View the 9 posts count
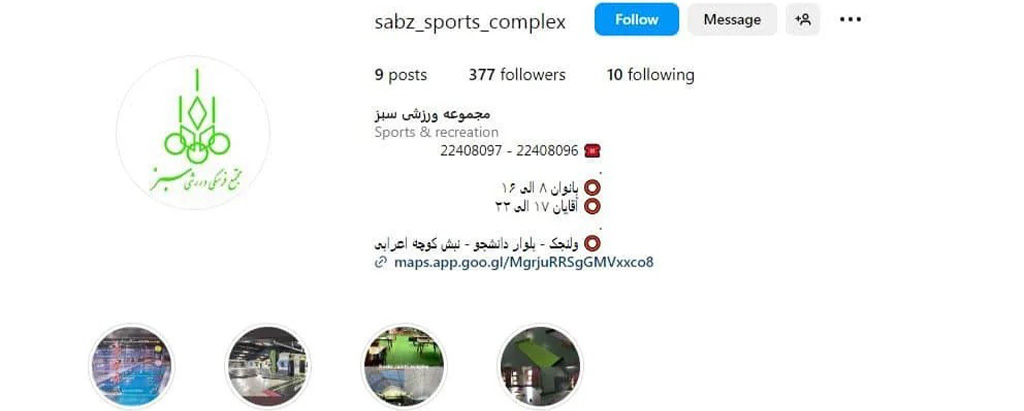Screen dimensions: 1024x411 (x=400, y=75)
